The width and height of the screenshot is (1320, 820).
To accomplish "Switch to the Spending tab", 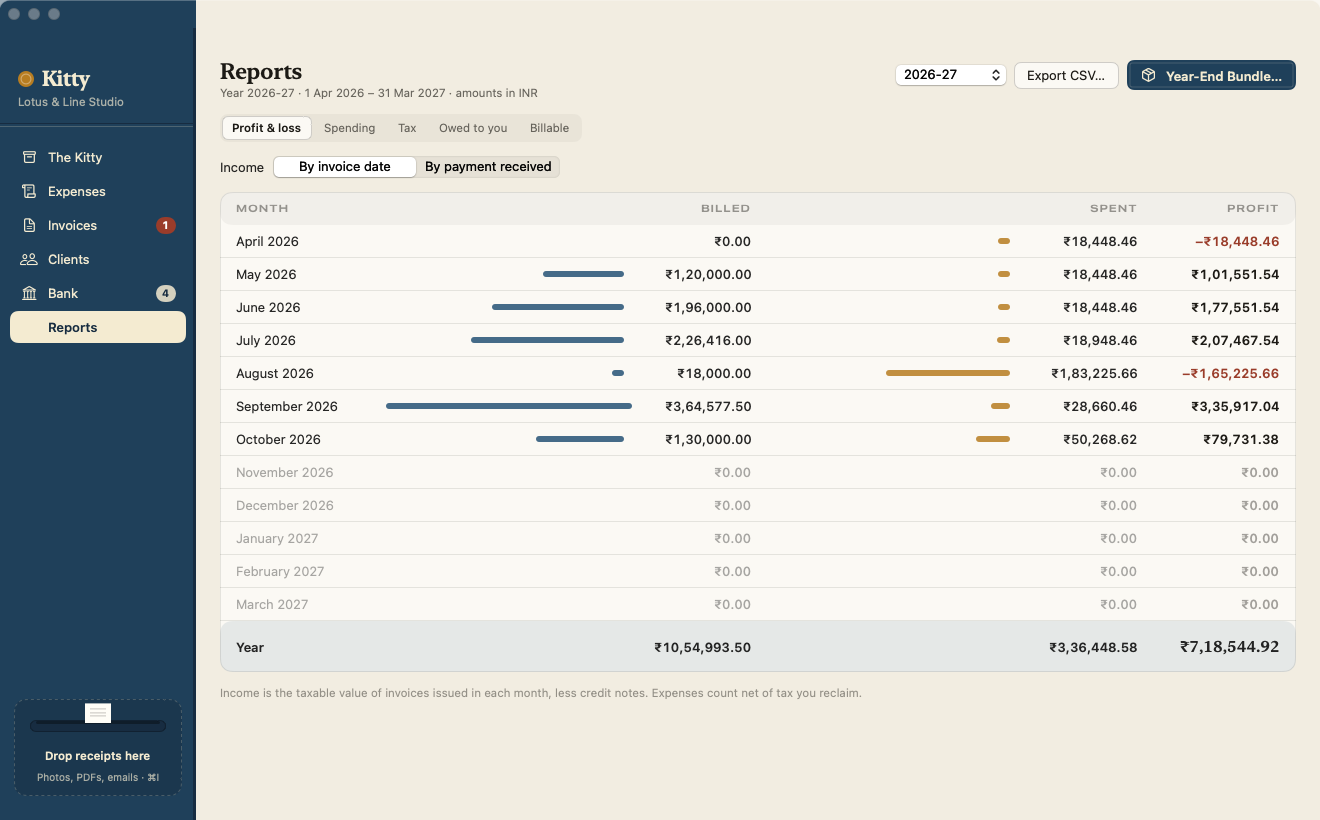I will click(x=350, y=128).
